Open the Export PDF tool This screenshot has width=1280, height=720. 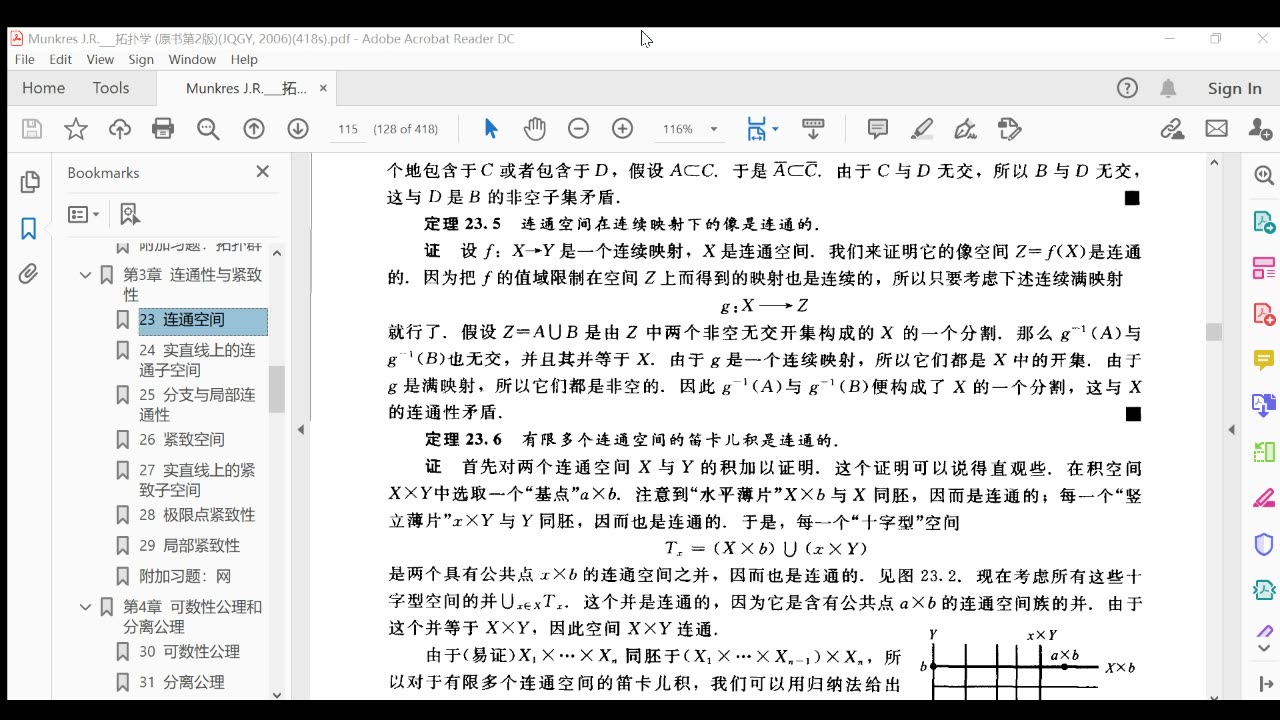(1263, 222)
